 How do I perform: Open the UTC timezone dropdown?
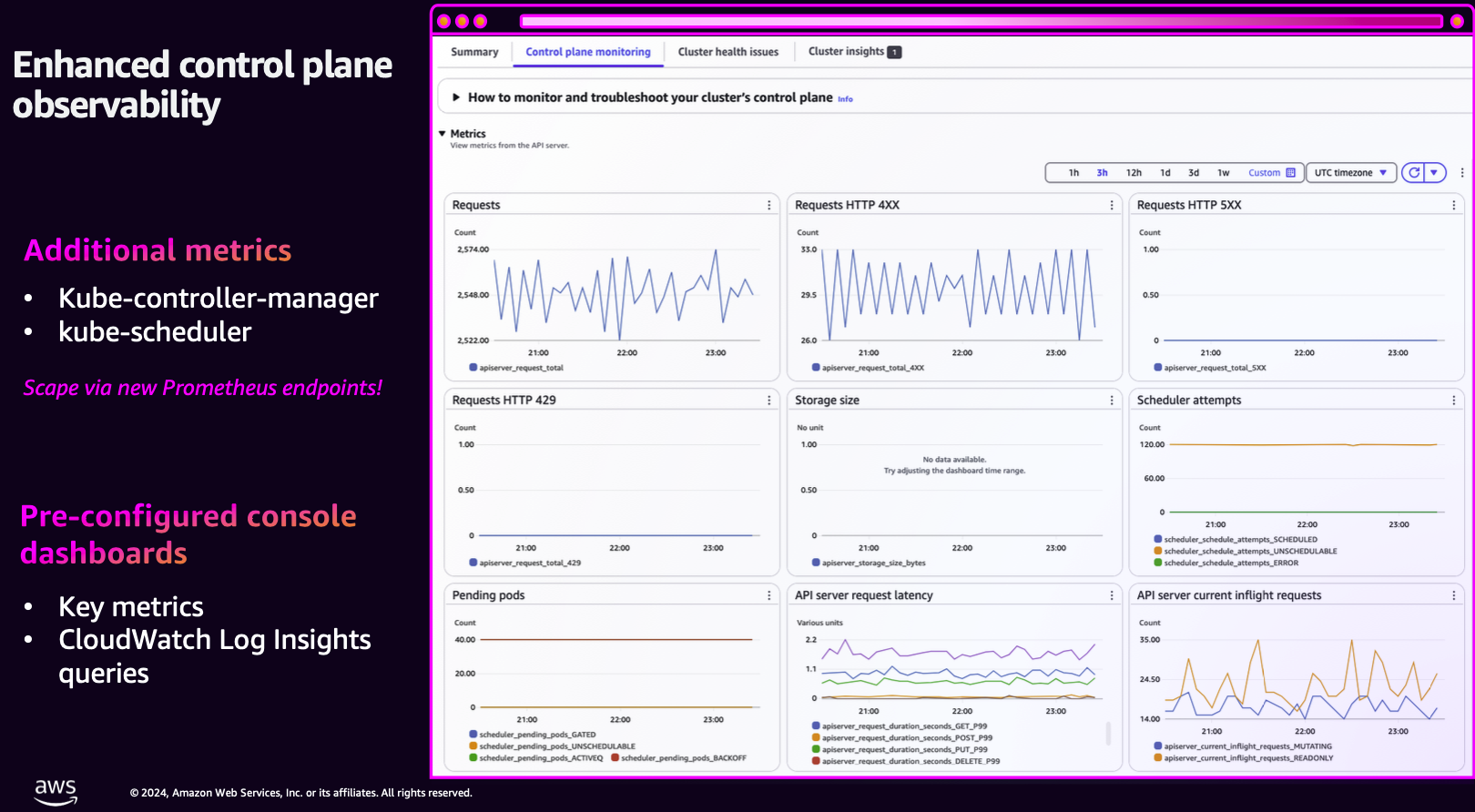tap(1351, 173)
